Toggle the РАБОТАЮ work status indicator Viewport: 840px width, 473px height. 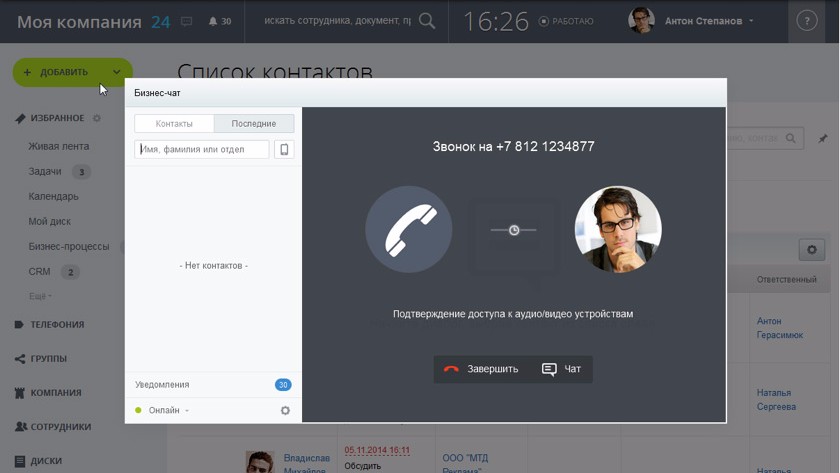coord(566,21)
